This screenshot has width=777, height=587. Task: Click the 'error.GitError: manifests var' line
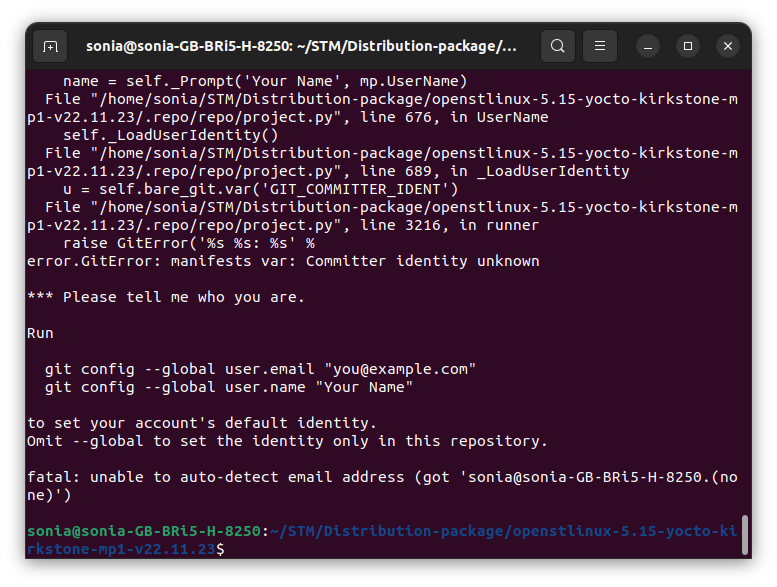pos(283,261)
